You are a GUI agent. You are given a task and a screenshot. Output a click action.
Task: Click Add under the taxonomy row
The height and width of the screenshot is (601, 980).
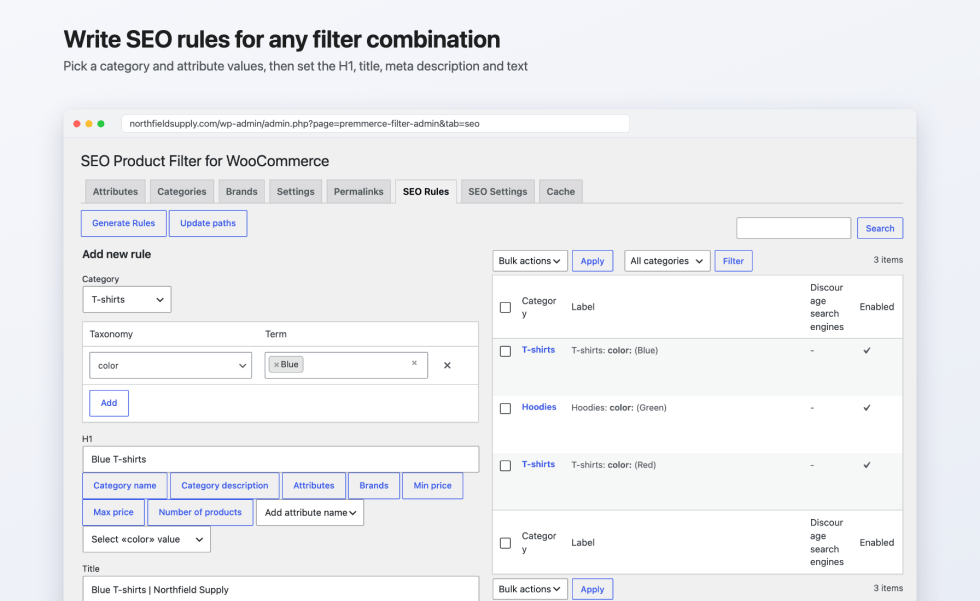[109, 403]
